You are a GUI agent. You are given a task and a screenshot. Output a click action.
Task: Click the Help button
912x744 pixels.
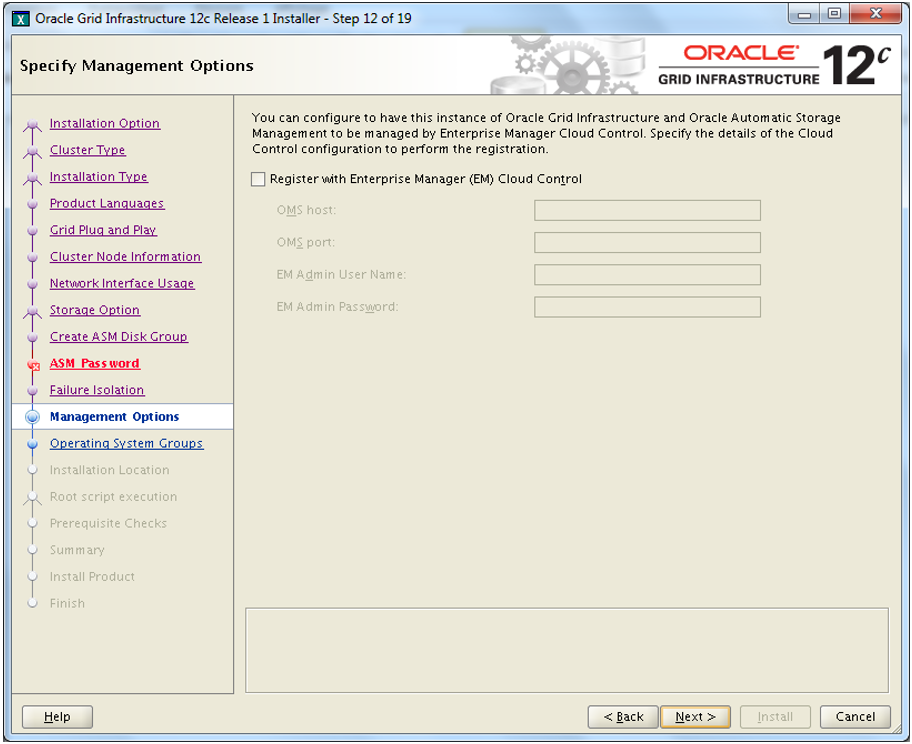[x=57, y=717]
